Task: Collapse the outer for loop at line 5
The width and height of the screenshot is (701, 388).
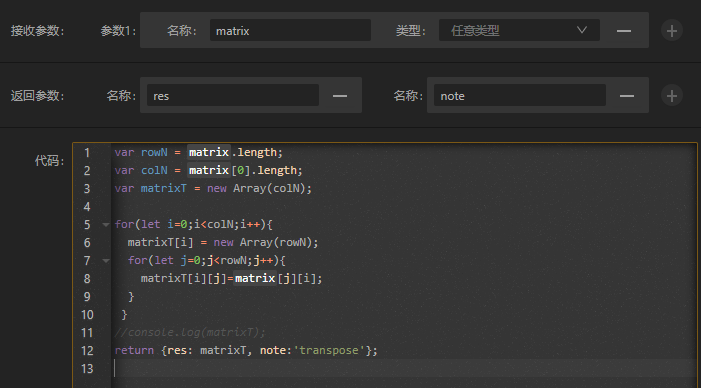Action: click(x=106, y=224)
